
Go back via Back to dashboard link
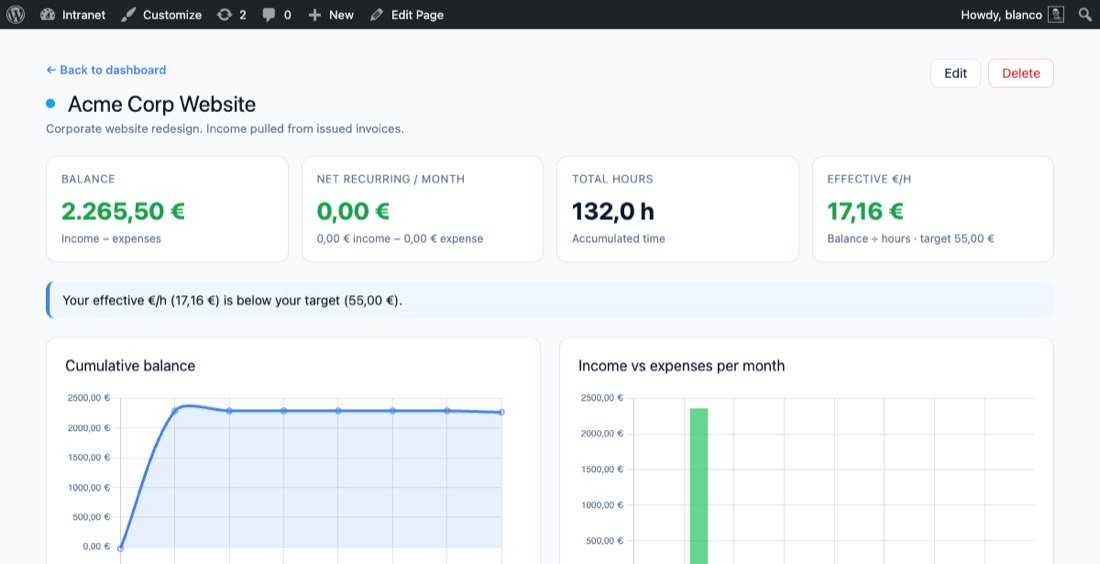pos(106,70)
